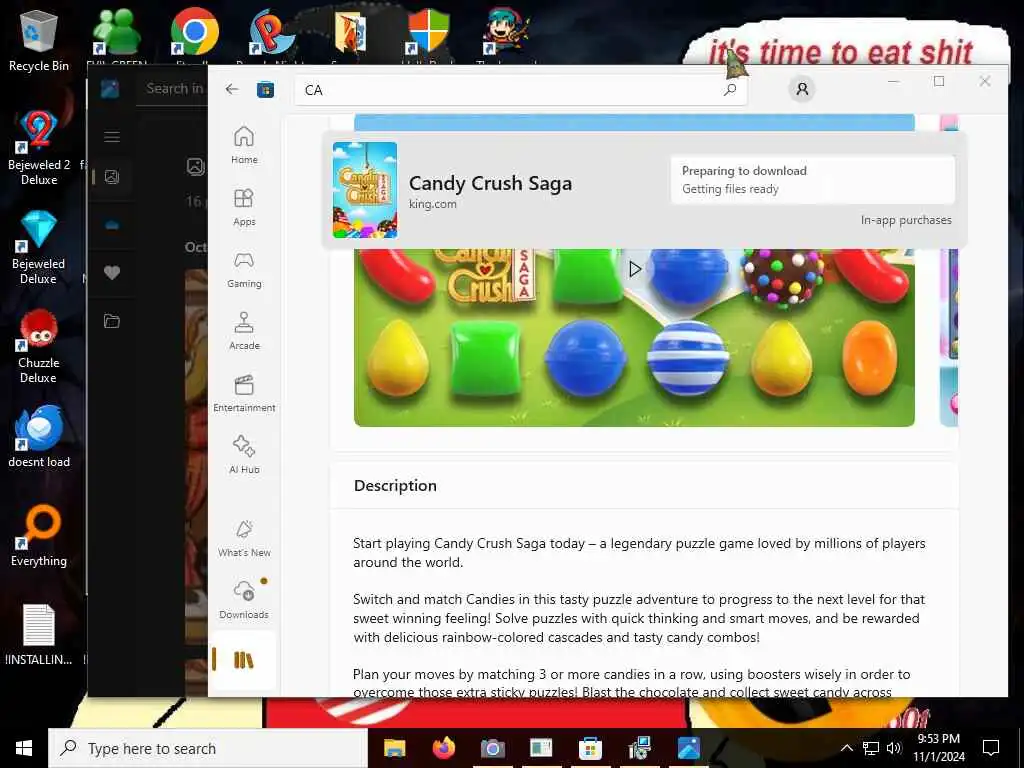Screen dimensions: 1024x768
Task: Open the notification center icon
Action: point(991,748)
